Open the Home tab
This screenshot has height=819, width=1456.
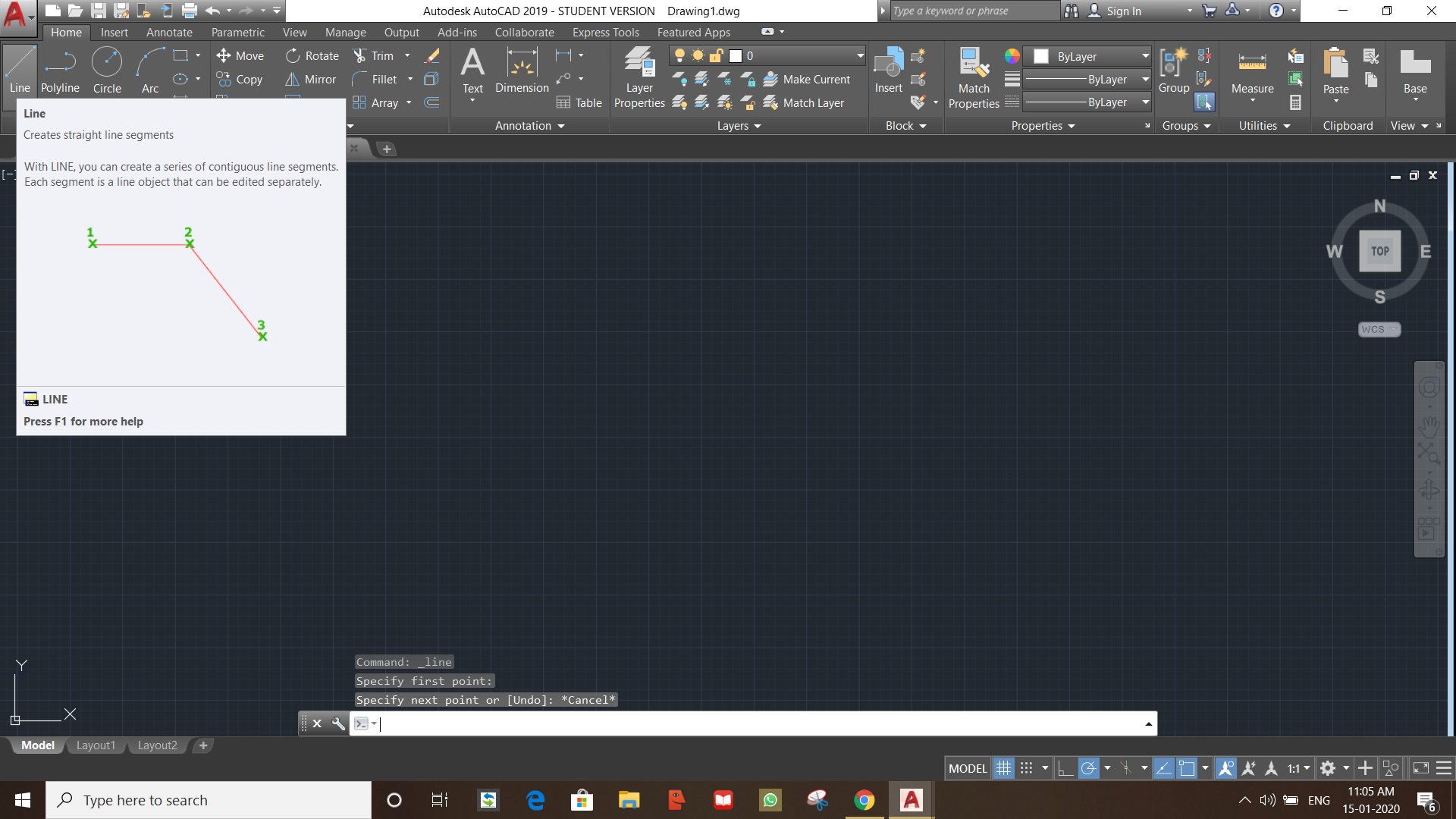point(66,32)
